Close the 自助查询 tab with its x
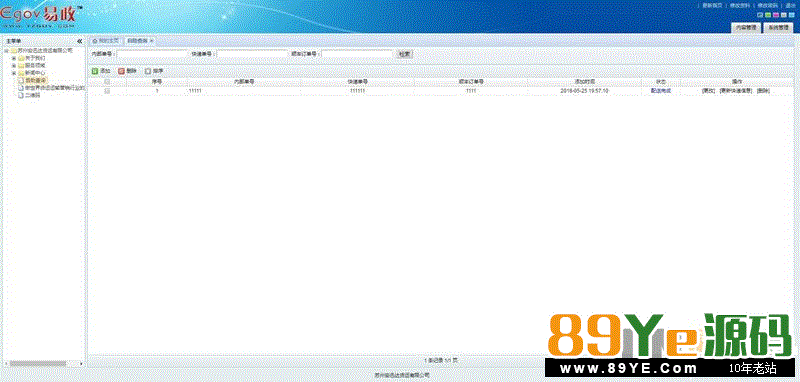 point(152,40)
